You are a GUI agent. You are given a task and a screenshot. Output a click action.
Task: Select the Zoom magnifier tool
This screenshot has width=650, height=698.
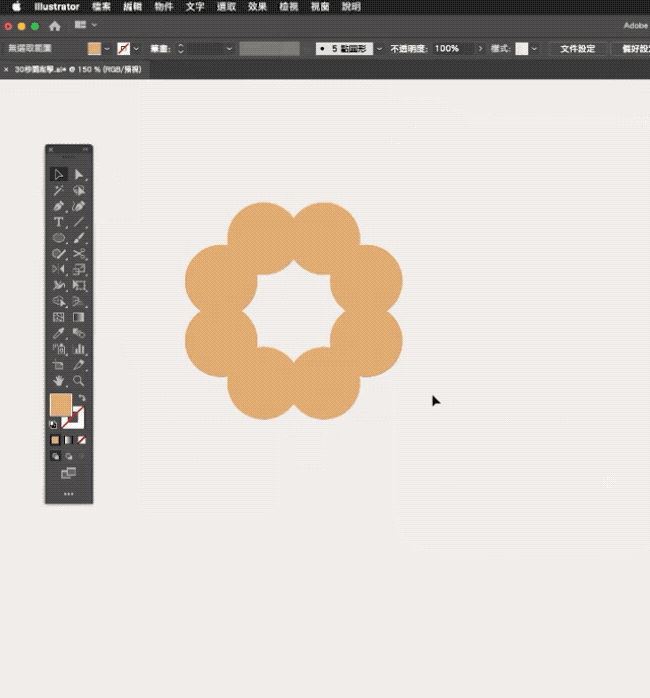click(x=78, y=381)
